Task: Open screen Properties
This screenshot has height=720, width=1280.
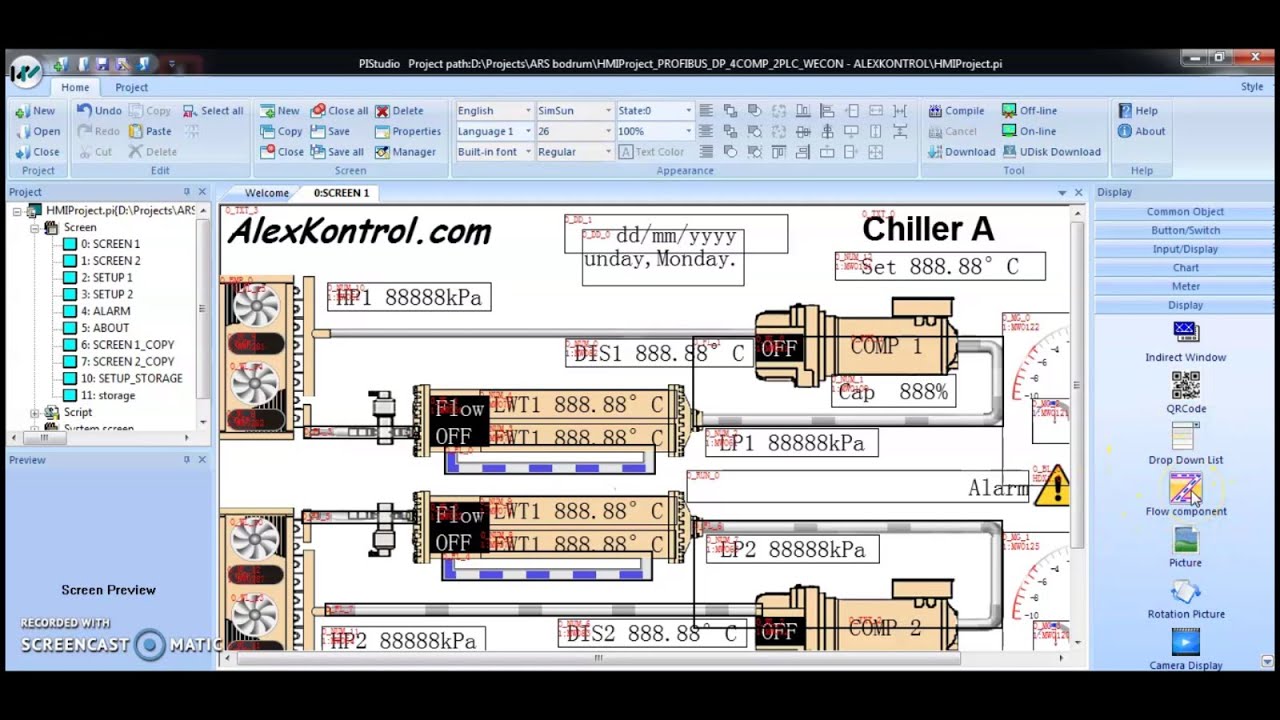Action: [x=408, y=131]
